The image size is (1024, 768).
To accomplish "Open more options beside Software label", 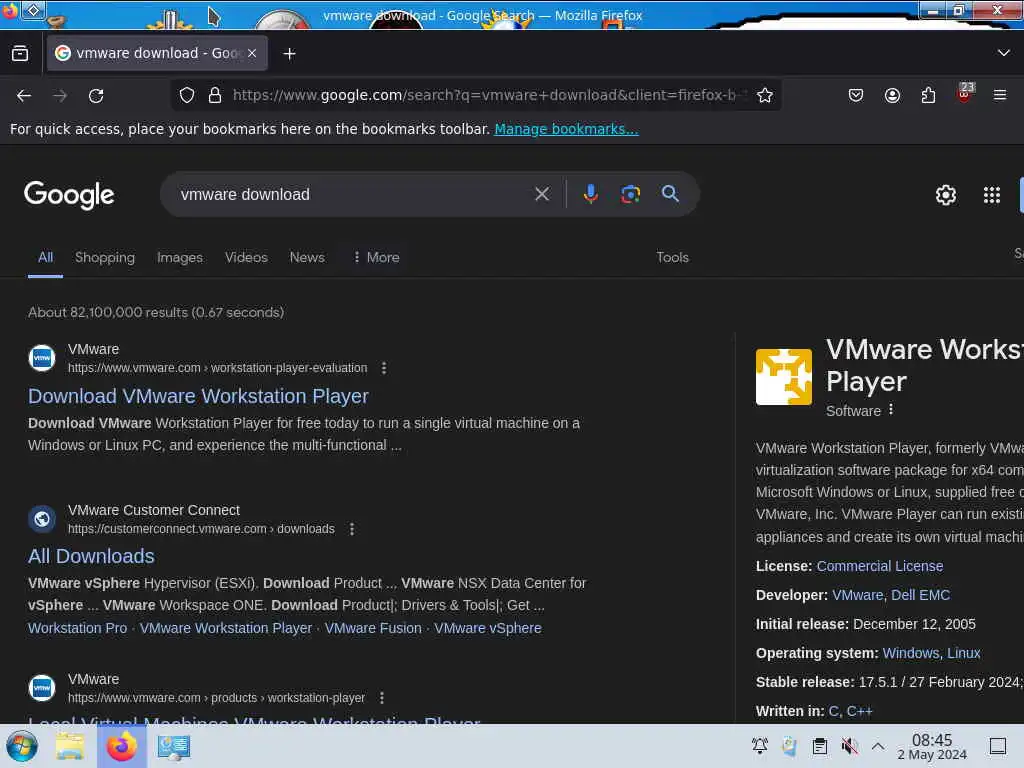I will click(x=891, y=409).
